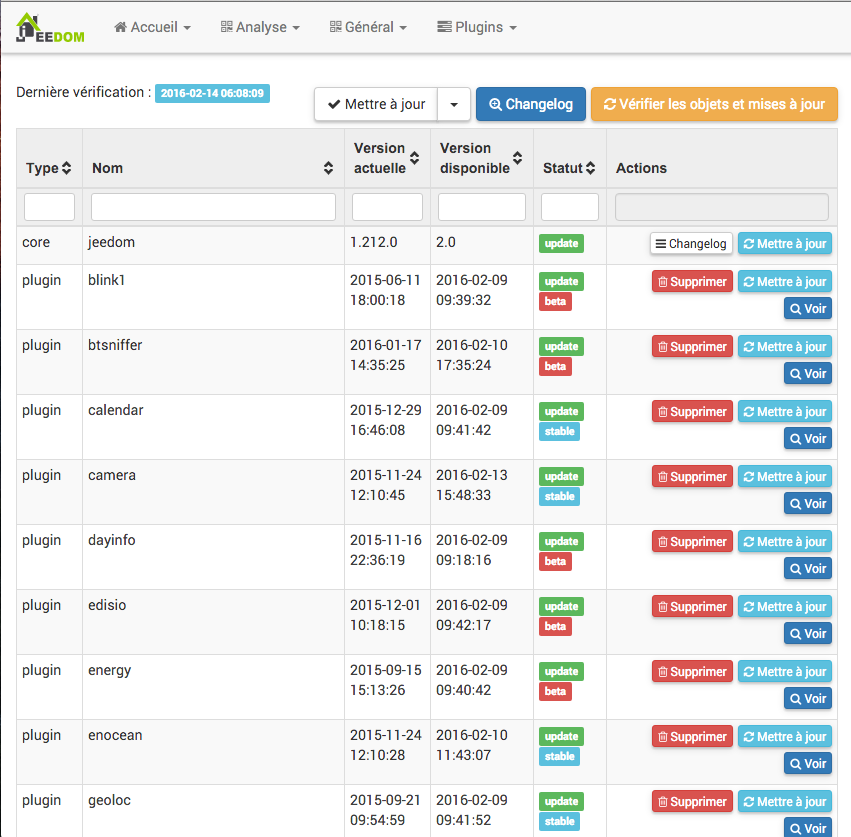Screen dimensions: 851x837
Task: Click the stable badge in calendar row
Action: pos(560,432)
